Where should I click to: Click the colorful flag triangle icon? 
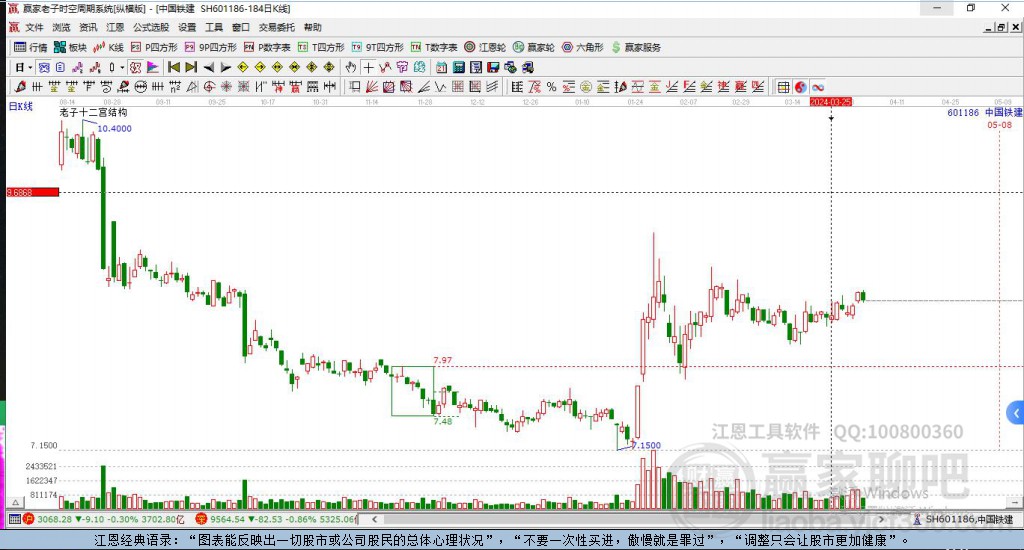pyautogui.click(x=153, y=67)
